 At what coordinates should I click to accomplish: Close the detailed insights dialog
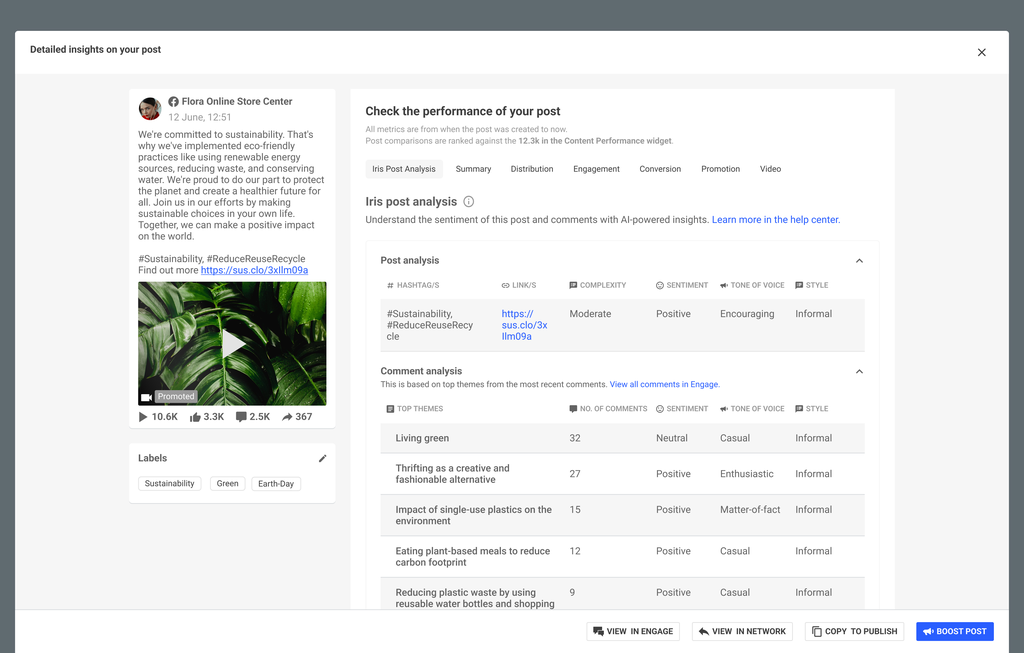click(x=981, y=52)
